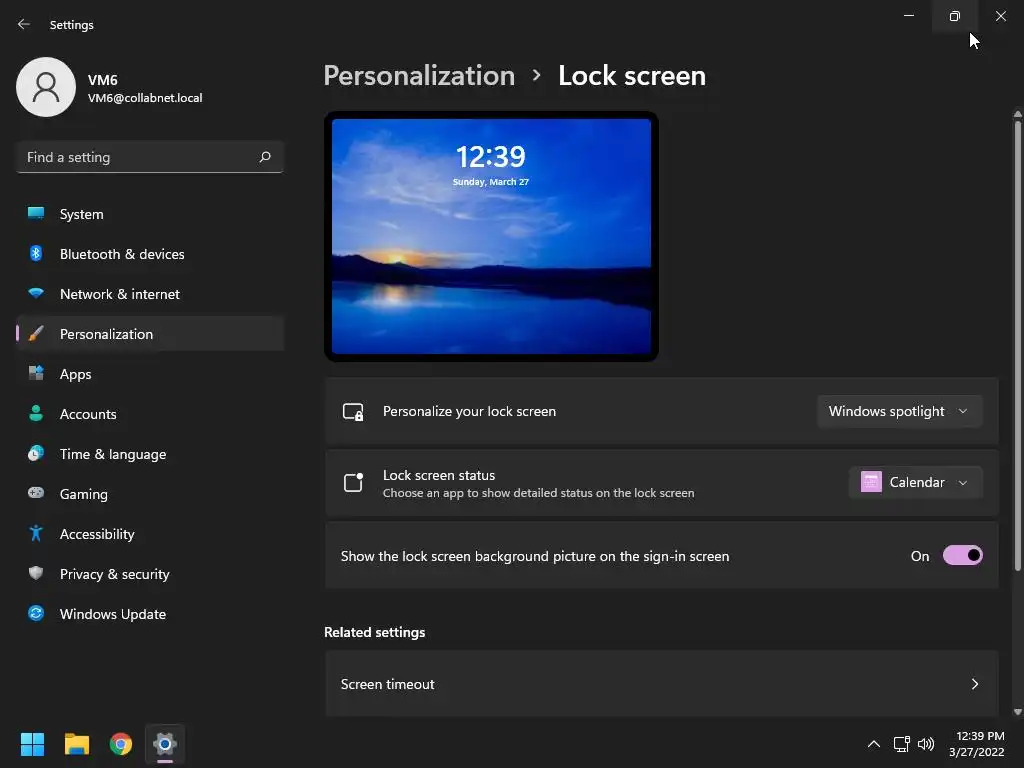Open the Calendar lock screen status dropdown
This screenshot has width=1024, height=768.
tap(916, 483)
